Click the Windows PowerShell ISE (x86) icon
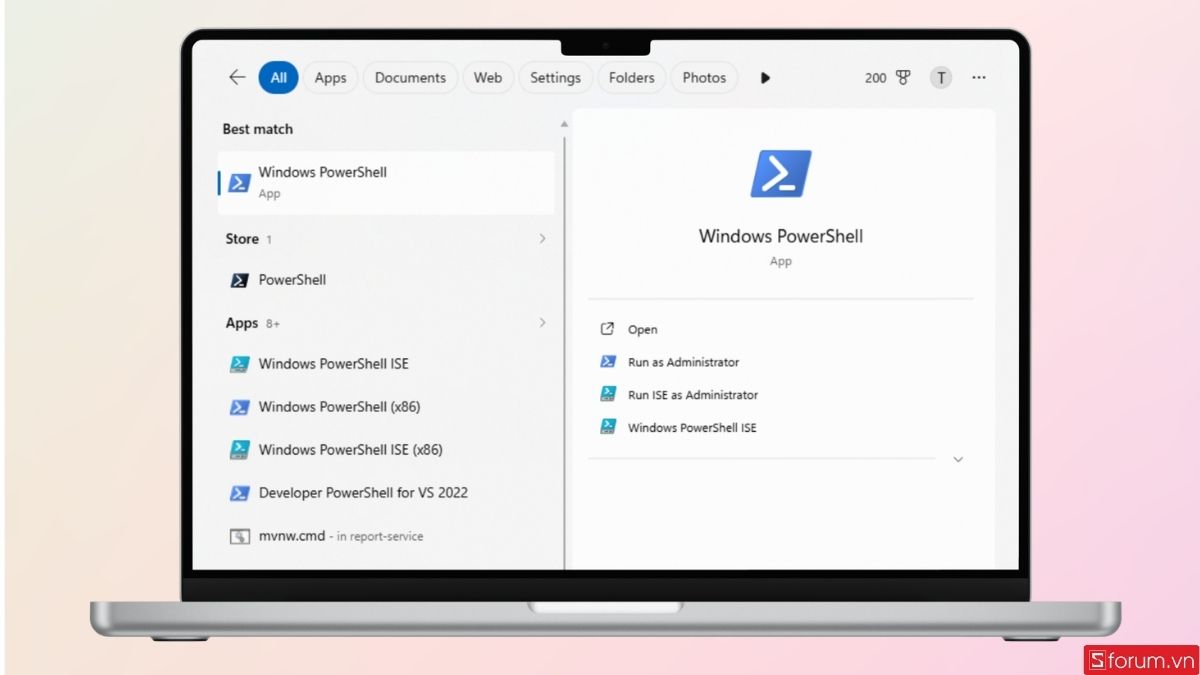 click(239, 450)
